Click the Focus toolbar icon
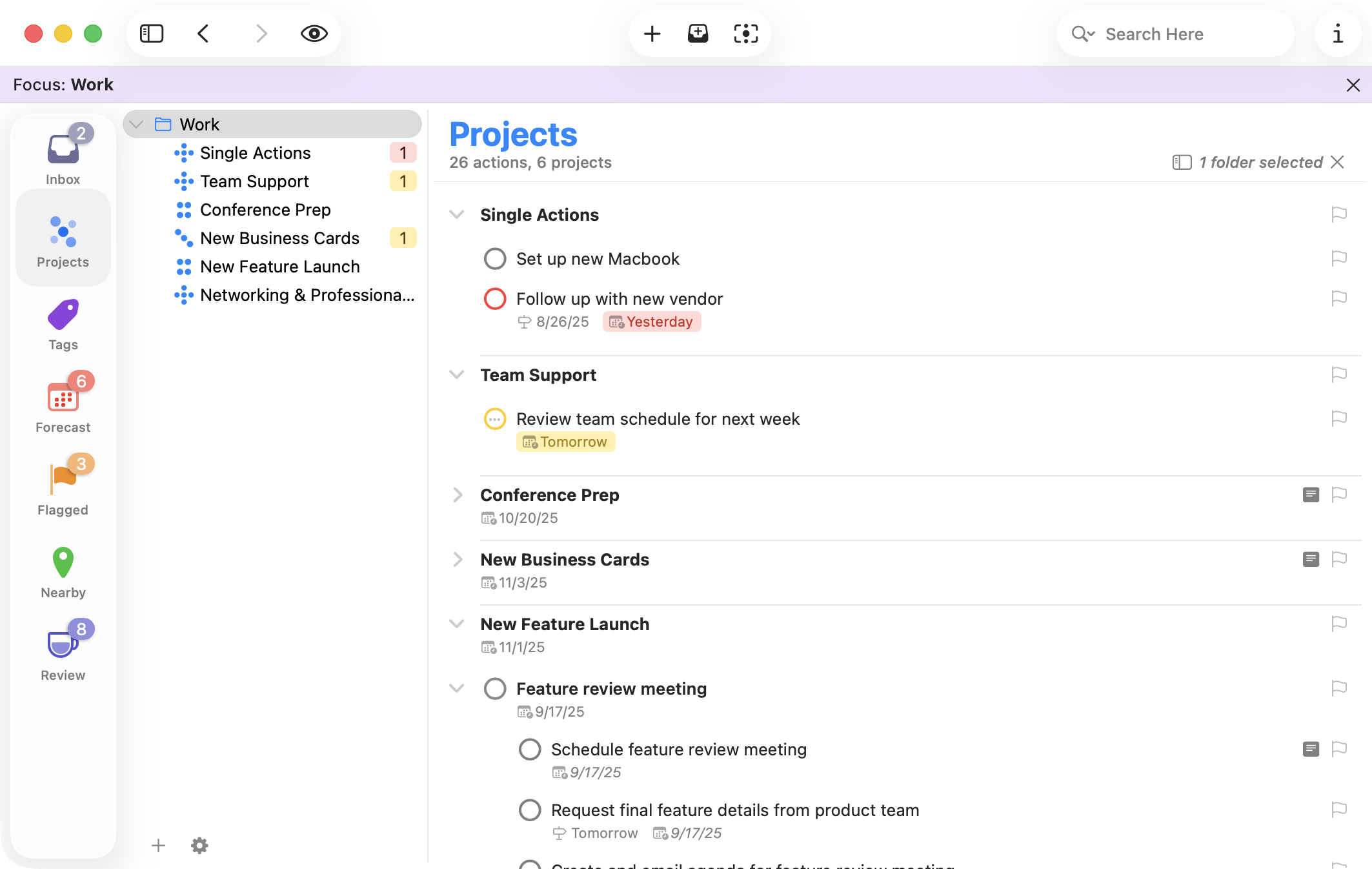This screenshot has width=1372, height=869. (x=746, y=34)
